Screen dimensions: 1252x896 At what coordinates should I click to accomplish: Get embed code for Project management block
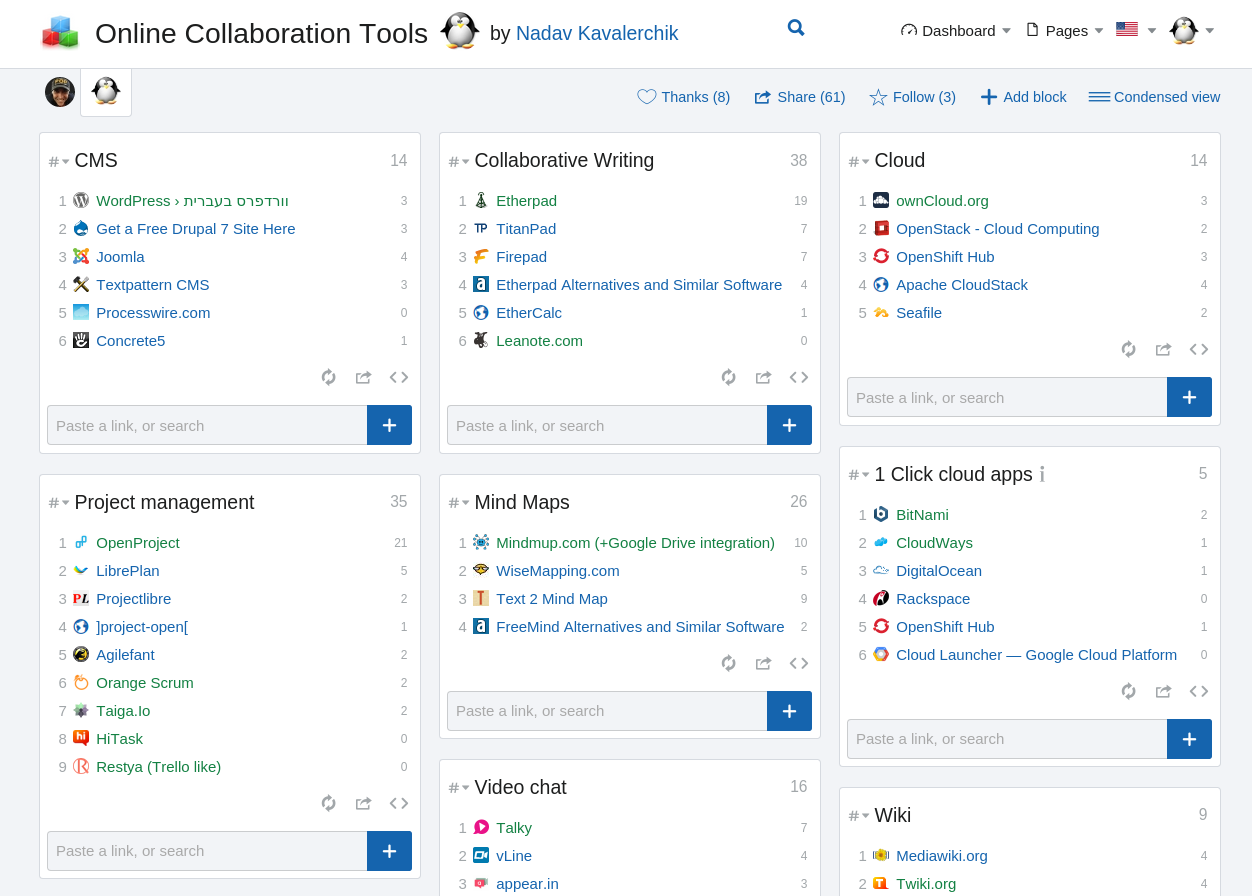399,803
